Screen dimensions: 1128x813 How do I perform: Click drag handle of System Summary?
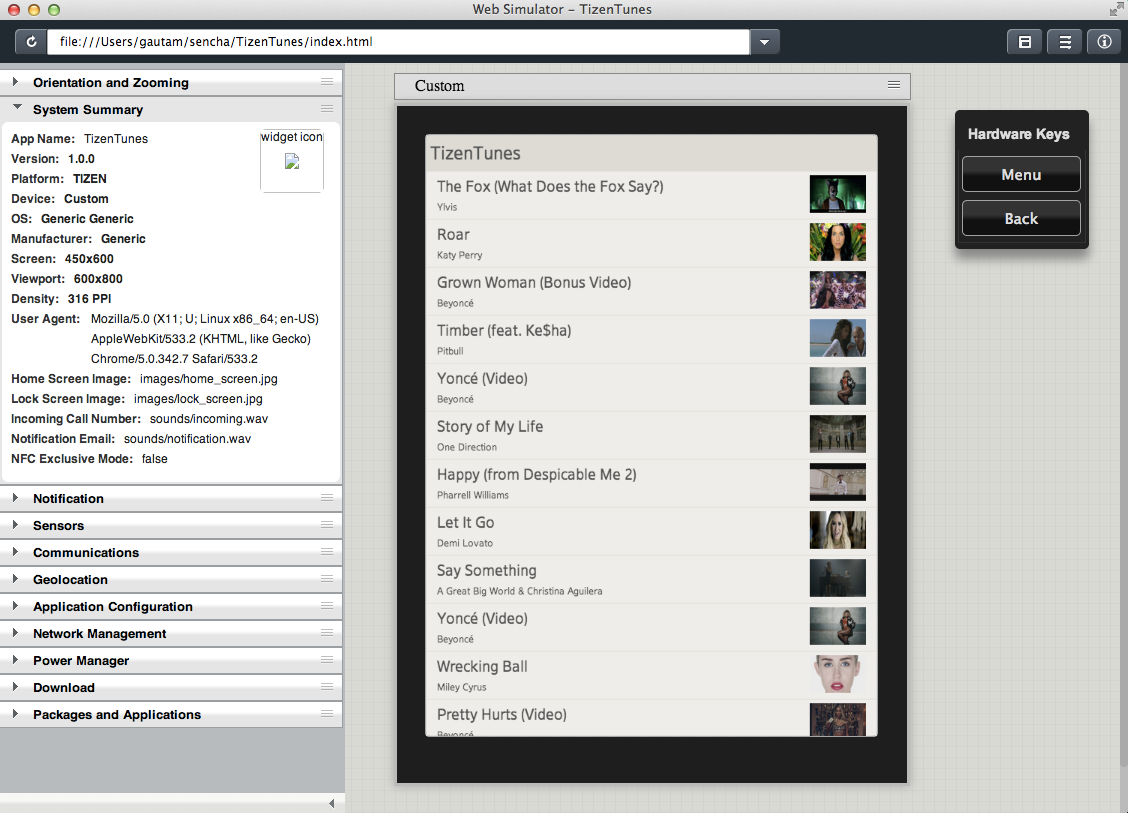tap(327, 109)
